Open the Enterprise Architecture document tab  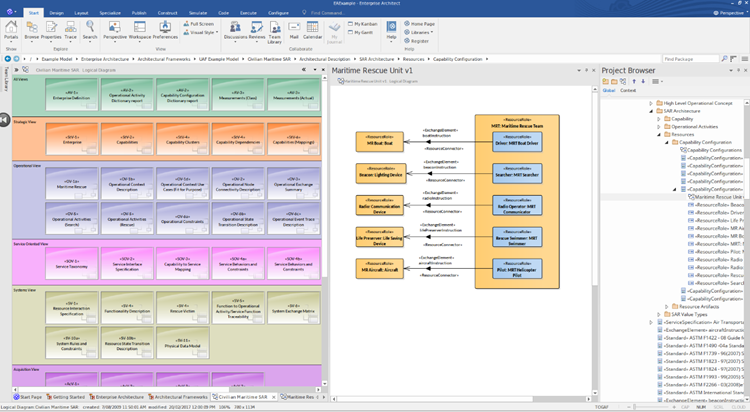(x=116, y=397)
